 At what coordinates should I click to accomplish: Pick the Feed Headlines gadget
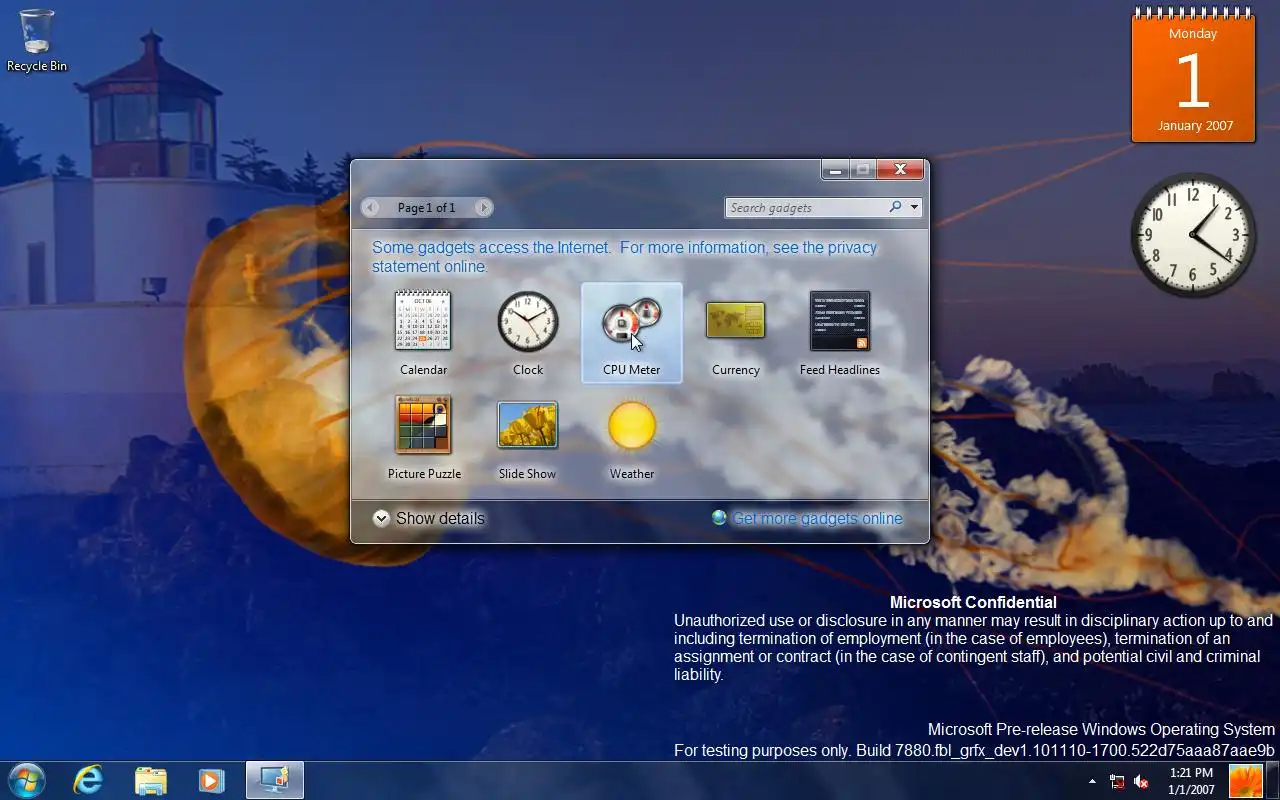click(x=840, y=321)
